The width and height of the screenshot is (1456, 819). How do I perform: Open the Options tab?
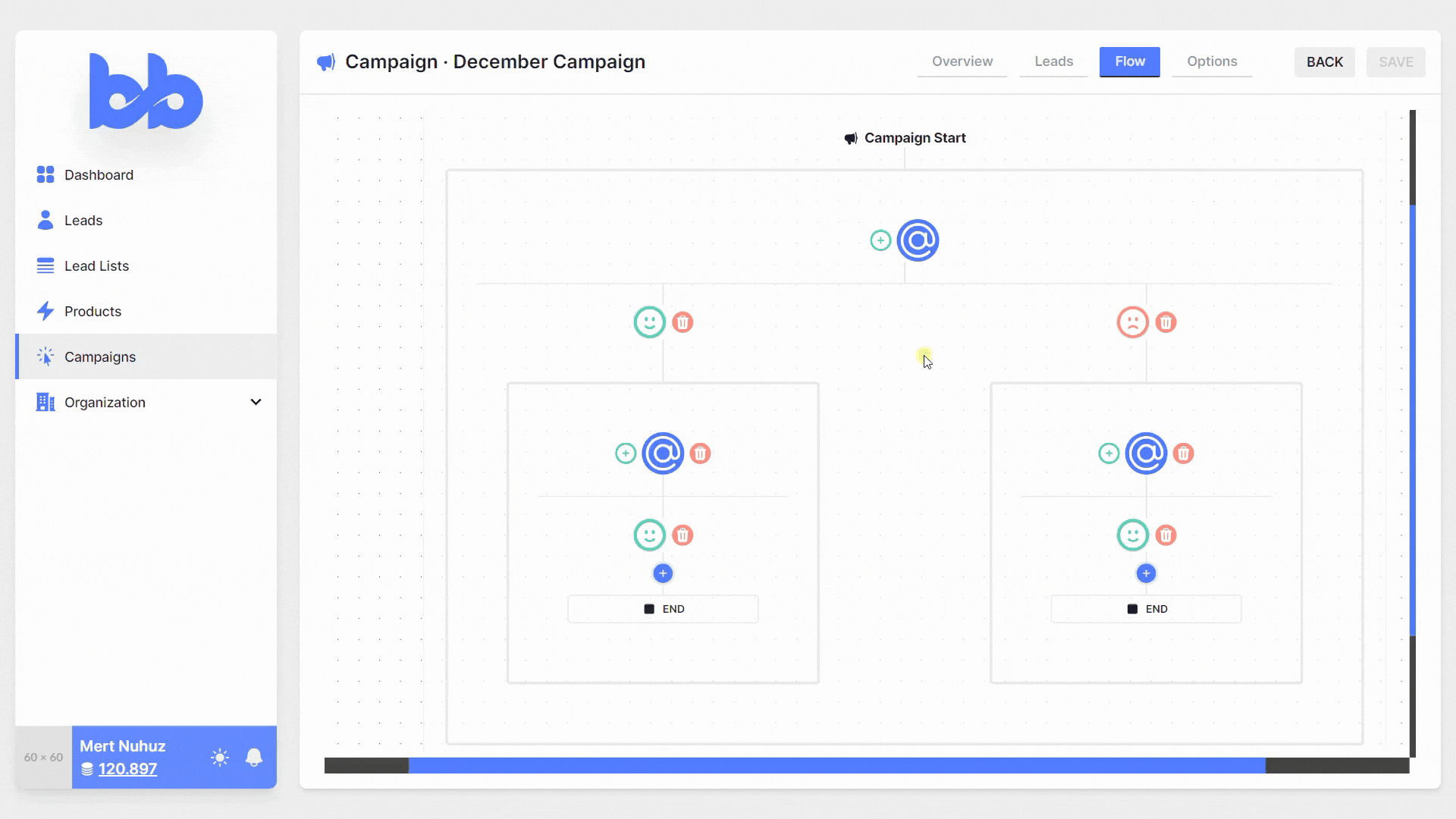point(1211,61)
